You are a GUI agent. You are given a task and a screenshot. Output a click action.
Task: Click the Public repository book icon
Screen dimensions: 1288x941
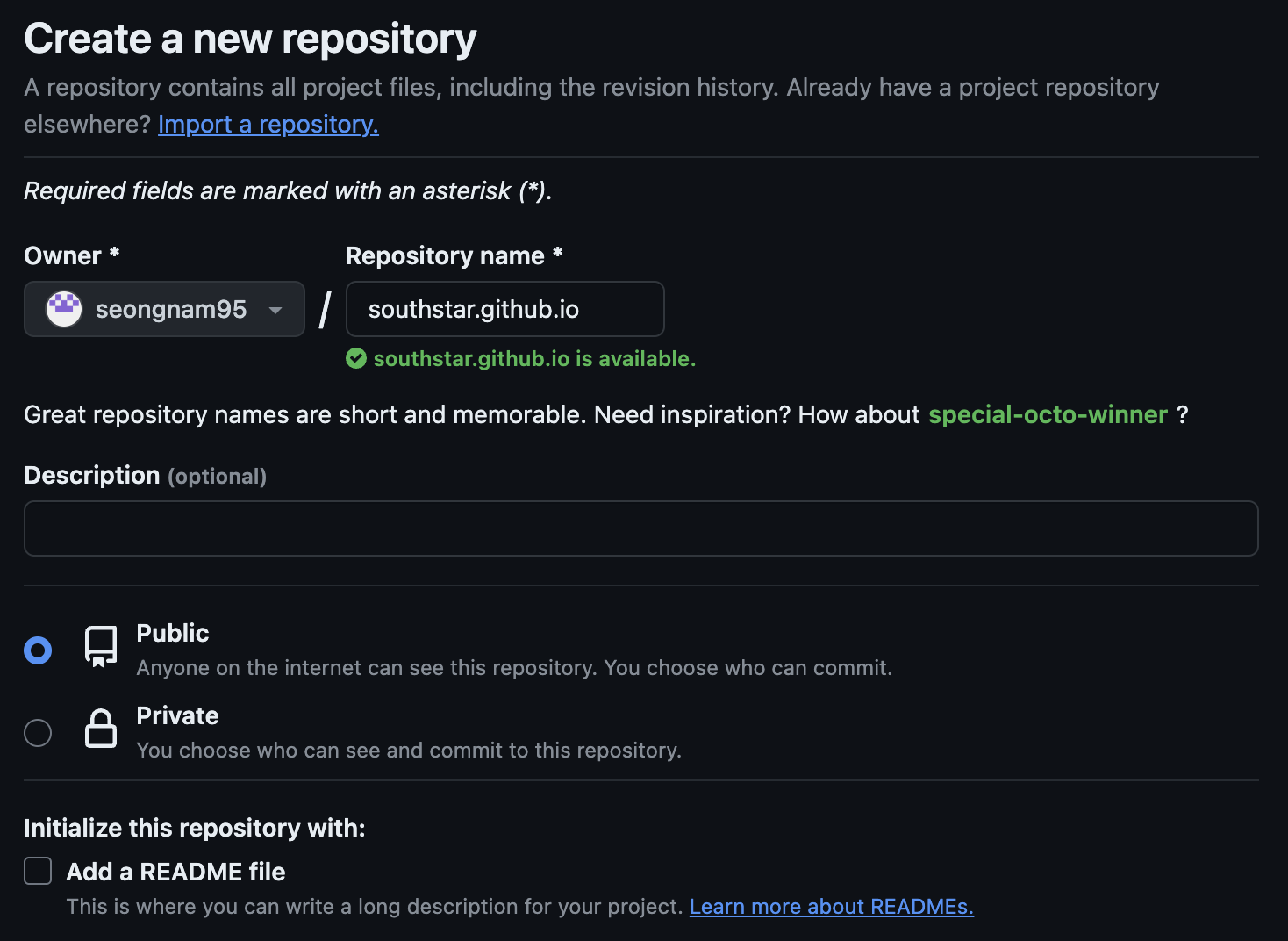[101, 647]
